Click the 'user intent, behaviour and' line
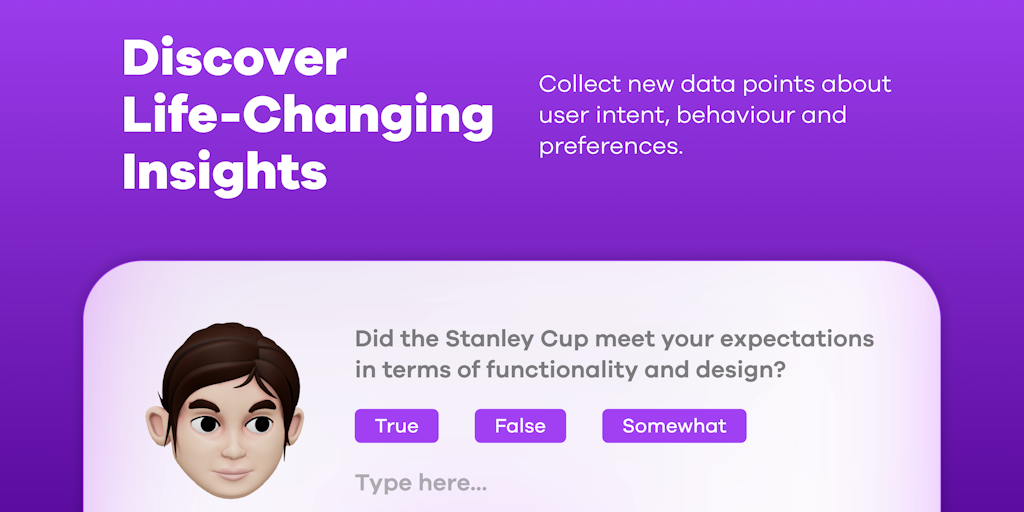The width and height of the screenshot is (1024, 512). (692, 115)
